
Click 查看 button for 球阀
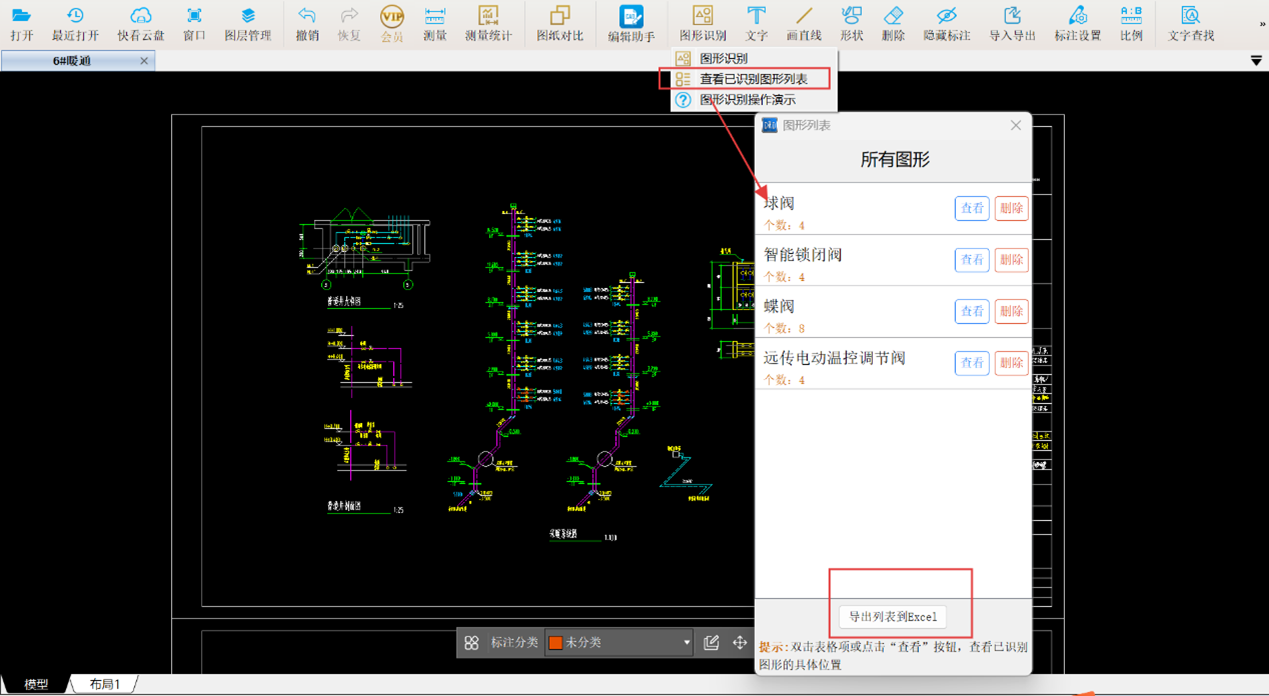pyautogui.click(x=972, y=209)
